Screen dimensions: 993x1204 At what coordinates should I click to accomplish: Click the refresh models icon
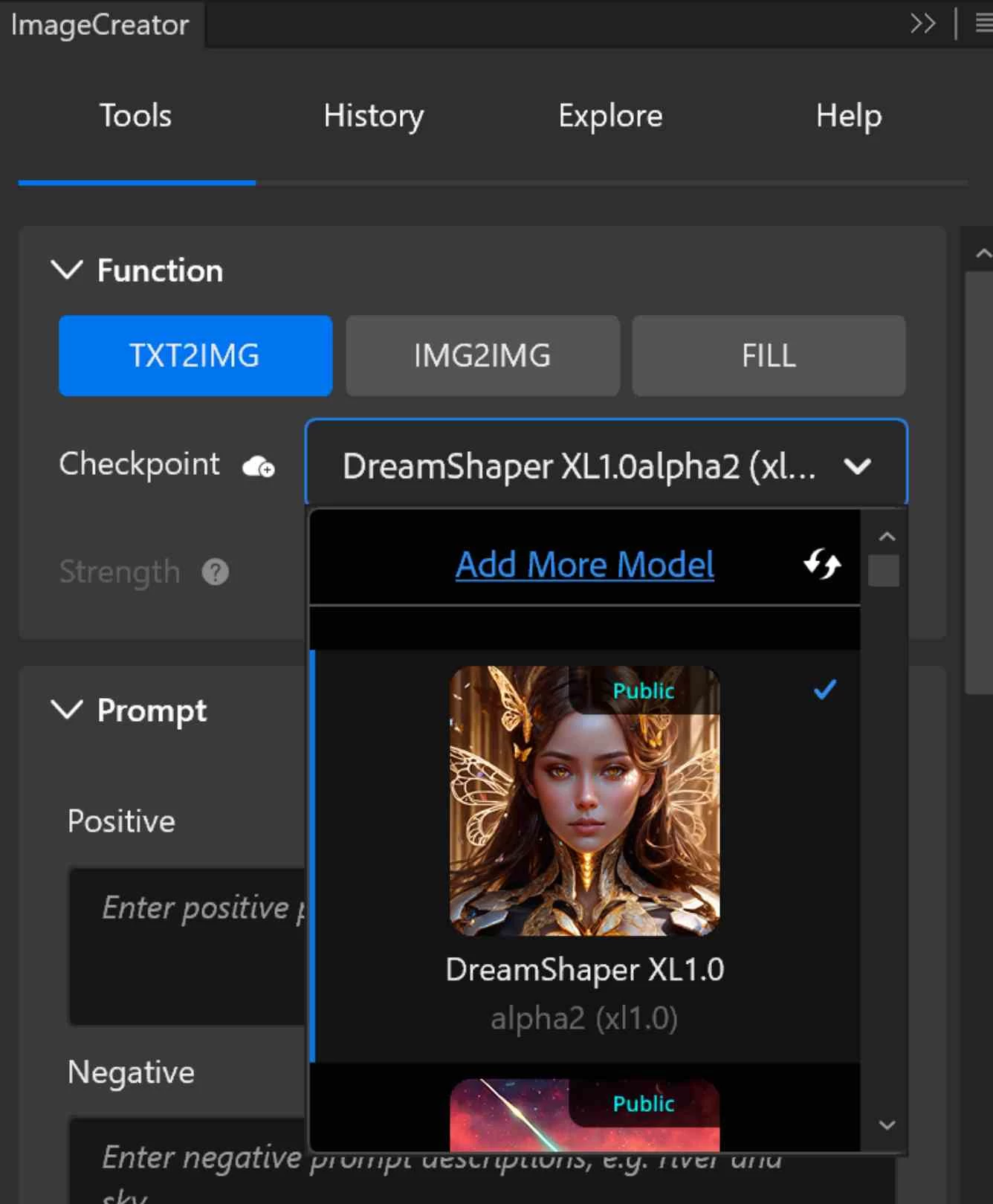(822, 564)
